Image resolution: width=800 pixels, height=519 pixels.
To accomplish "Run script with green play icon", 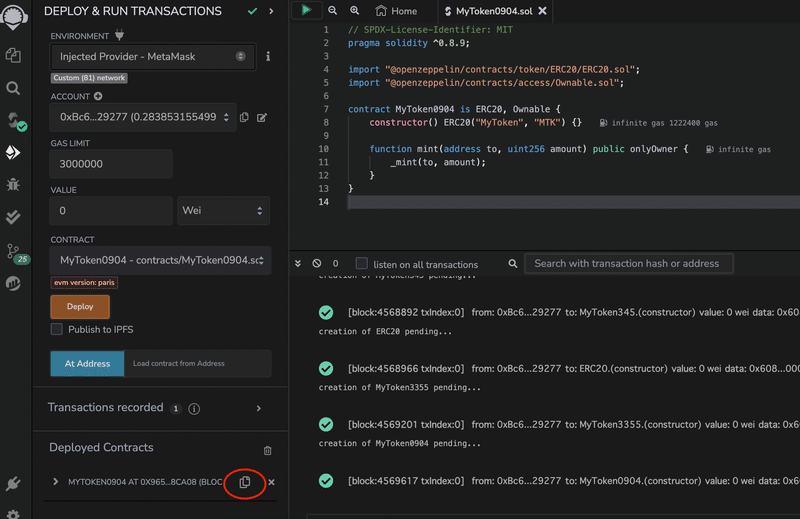I will [x=306, y=10].
